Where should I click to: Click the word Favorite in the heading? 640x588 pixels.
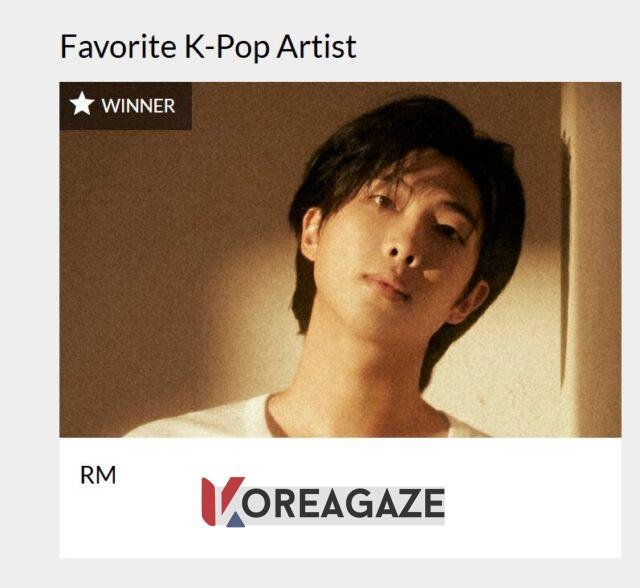(118, 47)
